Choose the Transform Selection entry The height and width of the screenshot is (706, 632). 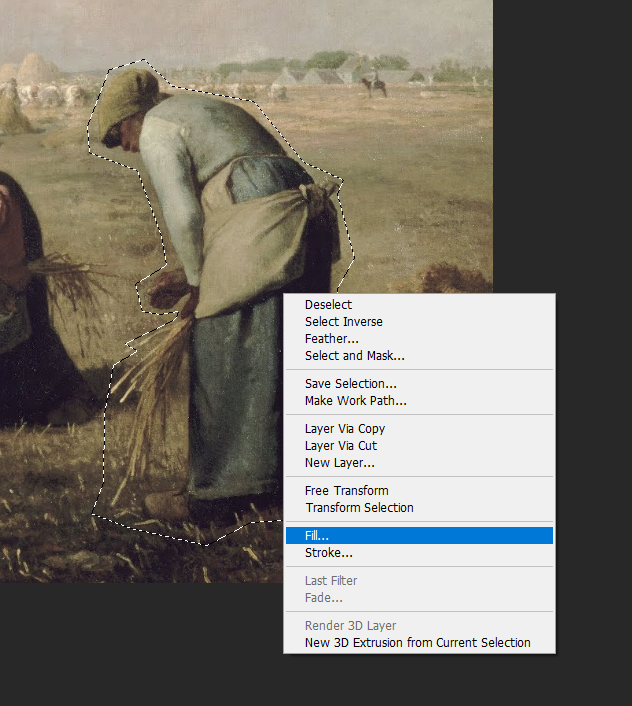coord(419,508)
